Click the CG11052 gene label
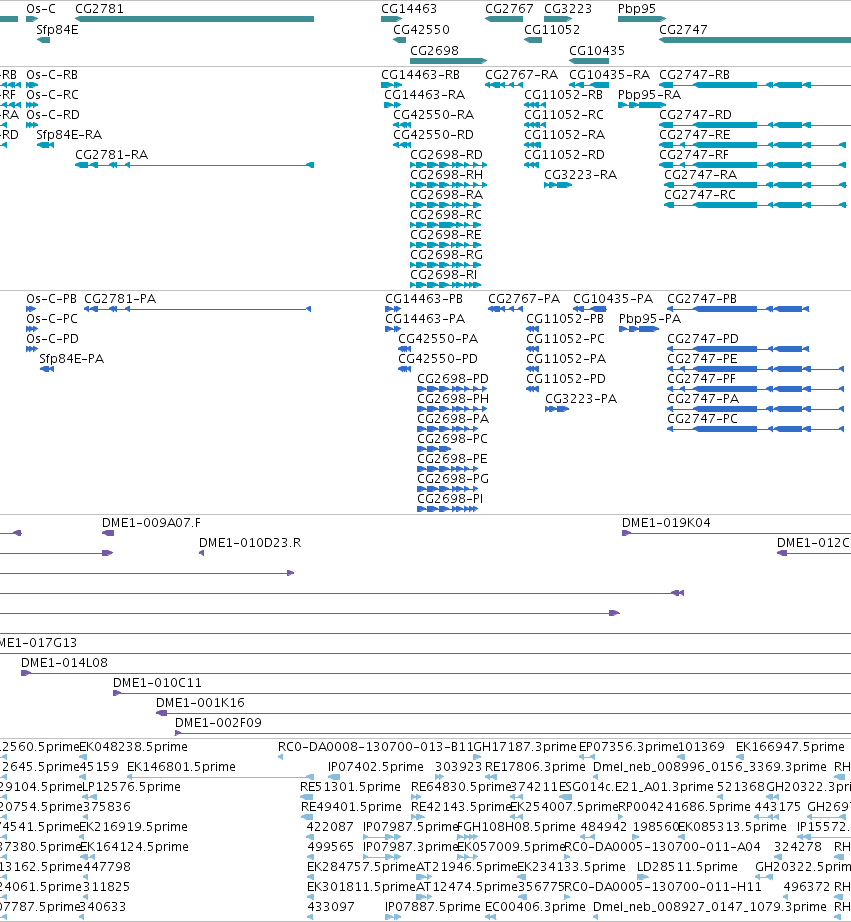851x922 pixels. point(552,30)
